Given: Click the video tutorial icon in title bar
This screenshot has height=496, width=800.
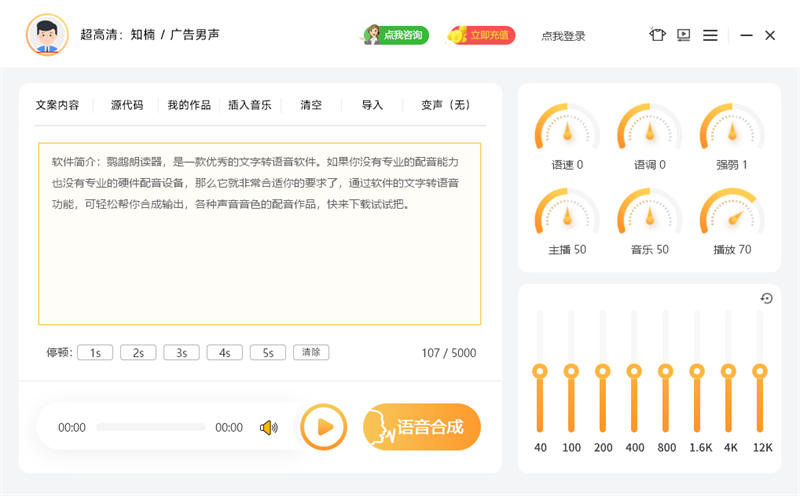Looking at the screenshot, I should [x=684, y=35].
